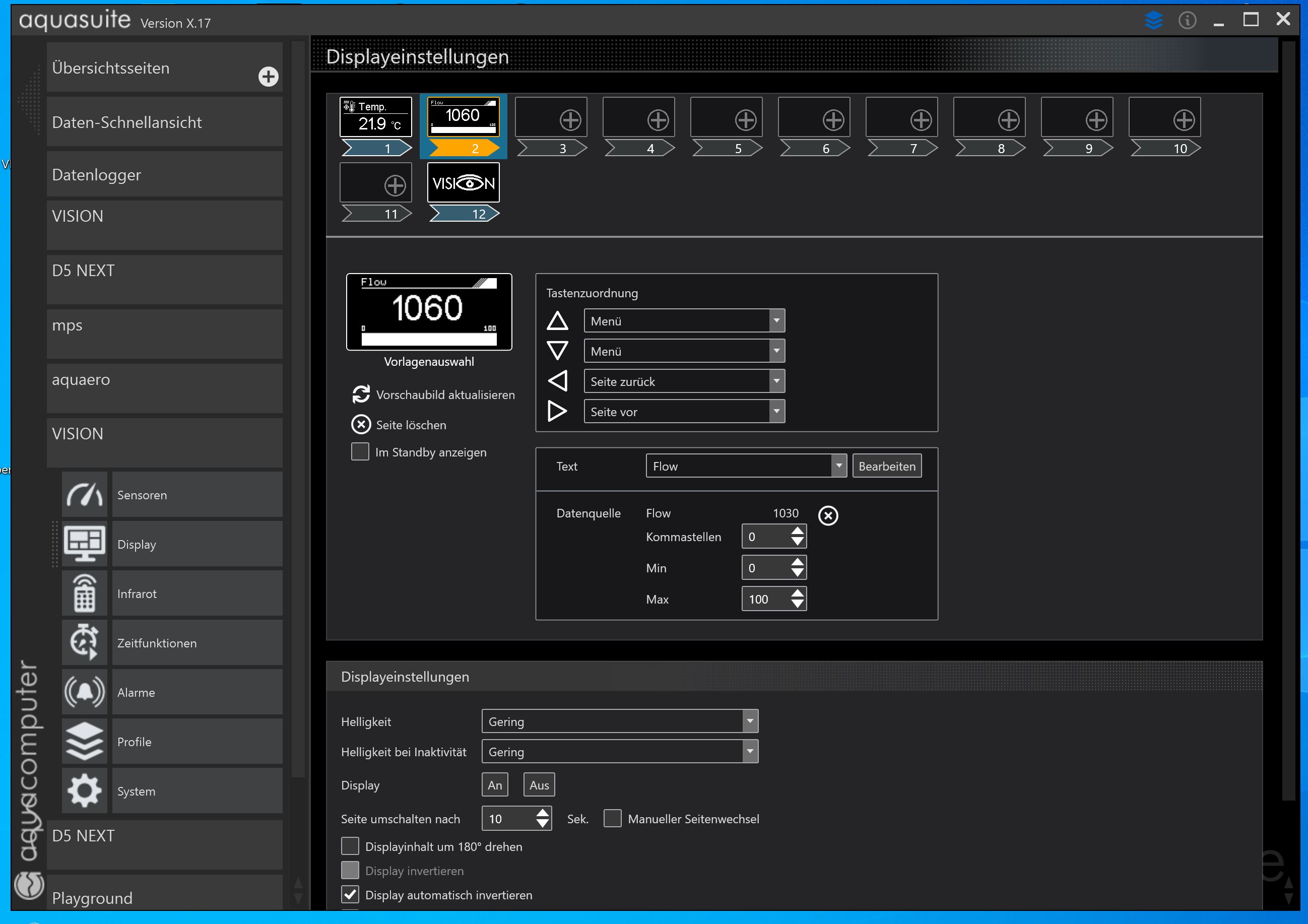Open the System gear icon

click(x=84, y=790)
